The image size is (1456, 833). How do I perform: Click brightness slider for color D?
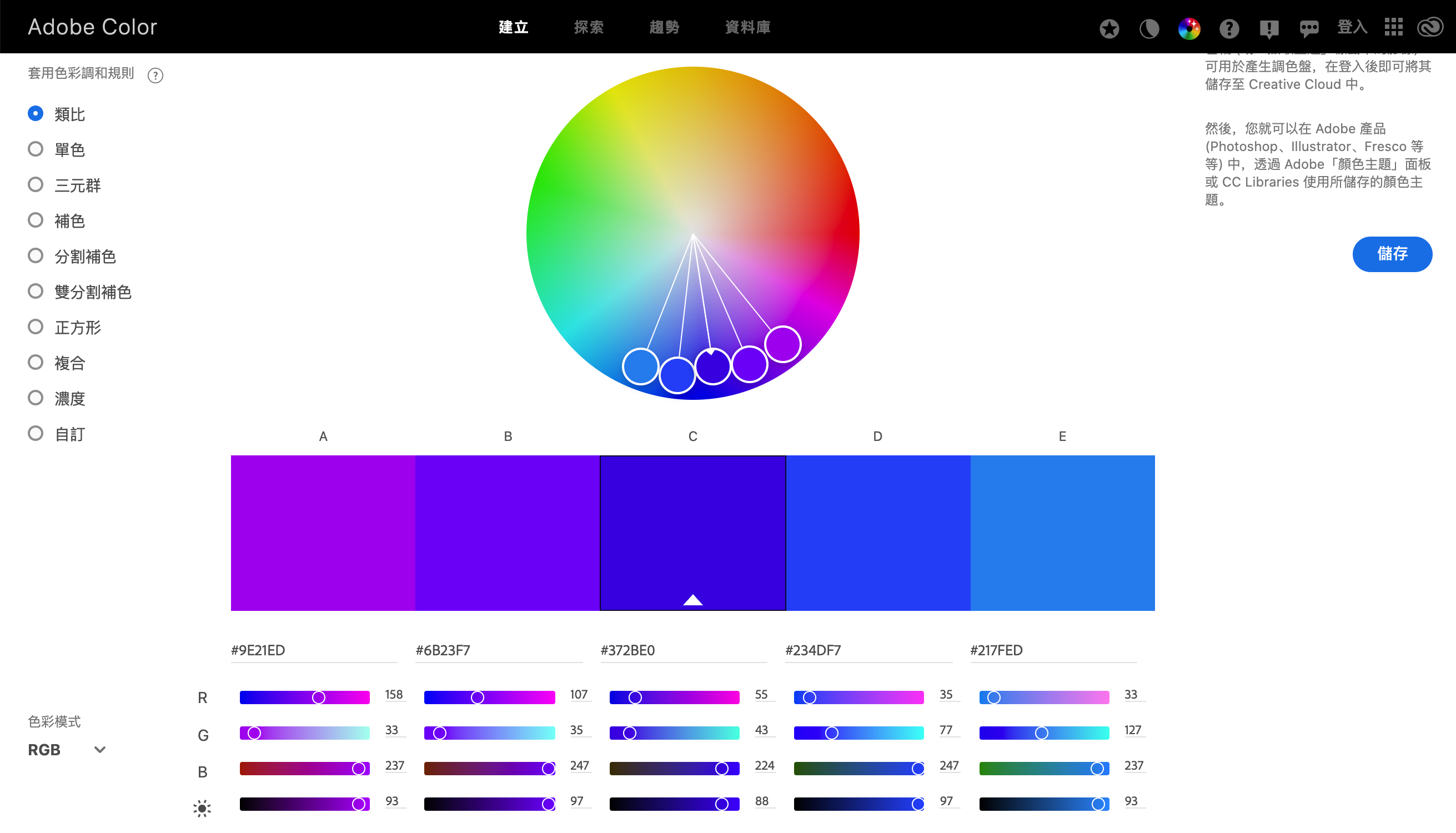(858, 804)
